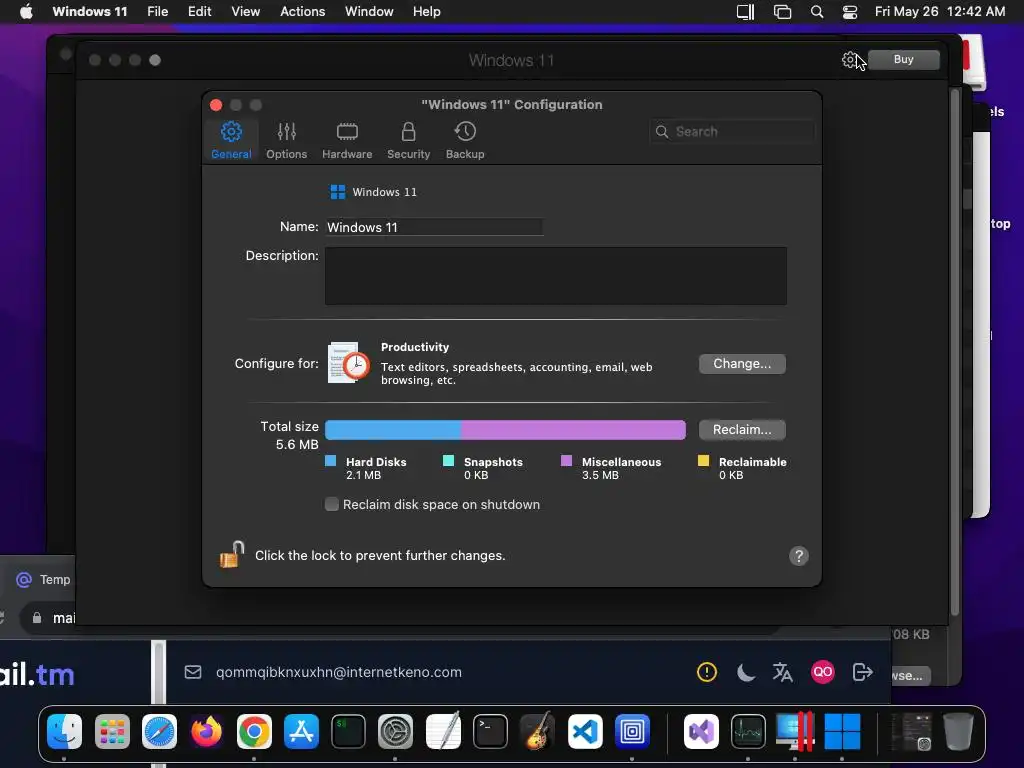This screenshot has height=768, width=1024.
Task: Click the Name field containing Windows 11
Action: point(434,227)
